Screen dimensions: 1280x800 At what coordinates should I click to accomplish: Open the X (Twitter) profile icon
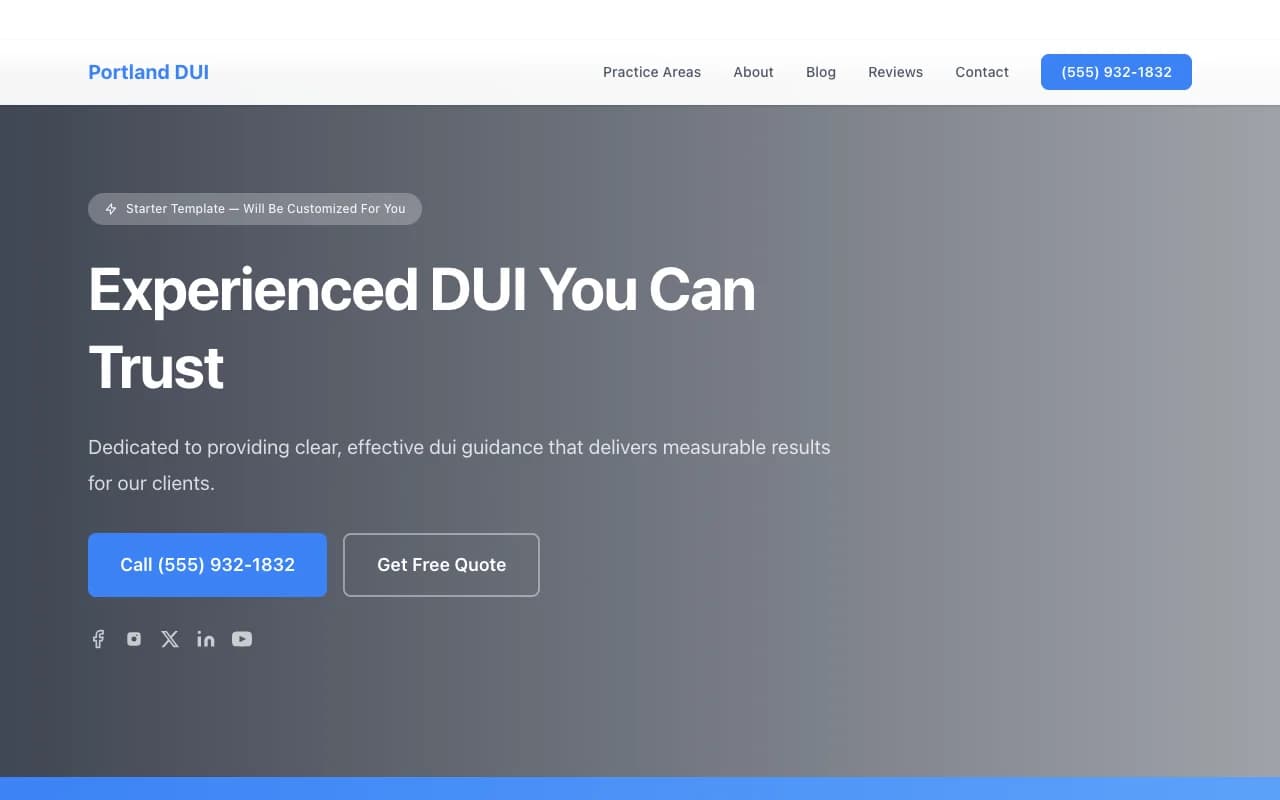click(170, 639)
